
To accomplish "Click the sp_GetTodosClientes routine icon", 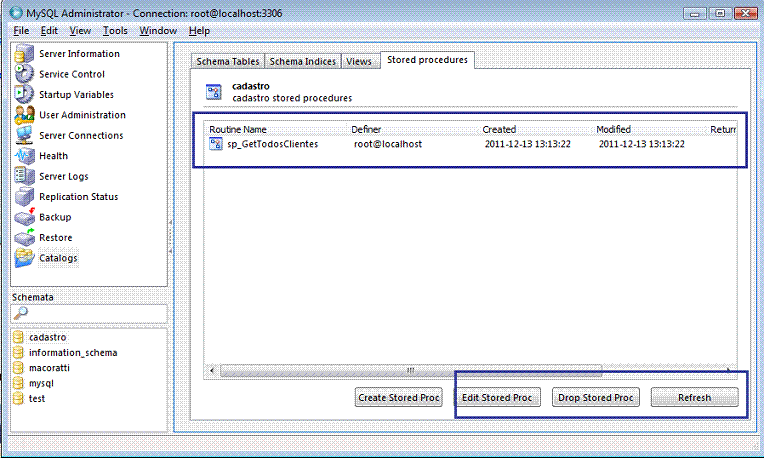I will click(216, 144).
